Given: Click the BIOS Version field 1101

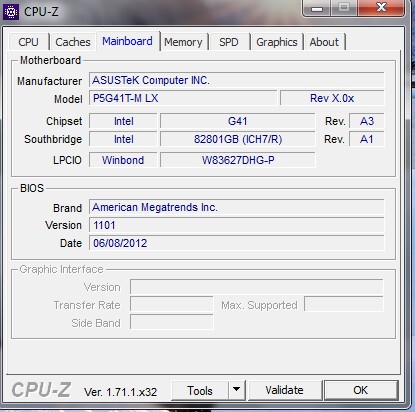Looking at the screenshot, I should (237, 225).
